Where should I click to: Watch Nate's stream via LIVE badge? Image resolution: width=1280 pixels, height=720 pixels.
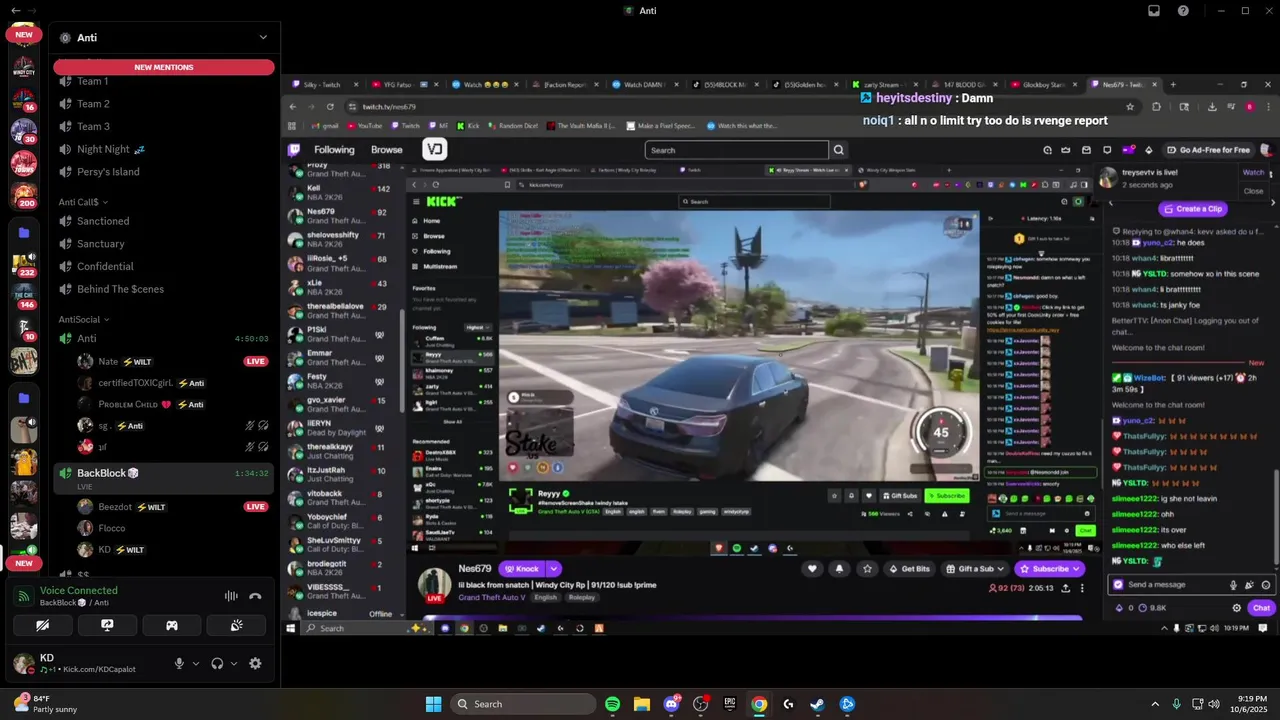[x=256, y=361]
